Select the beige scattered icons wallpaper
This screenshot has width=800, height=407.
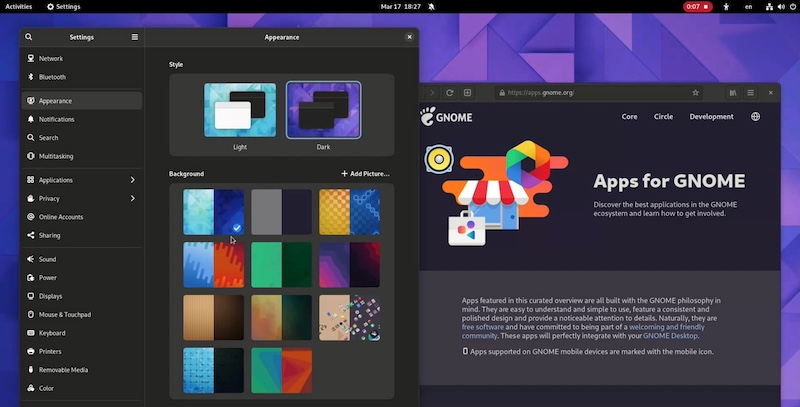tap(349, 317)
